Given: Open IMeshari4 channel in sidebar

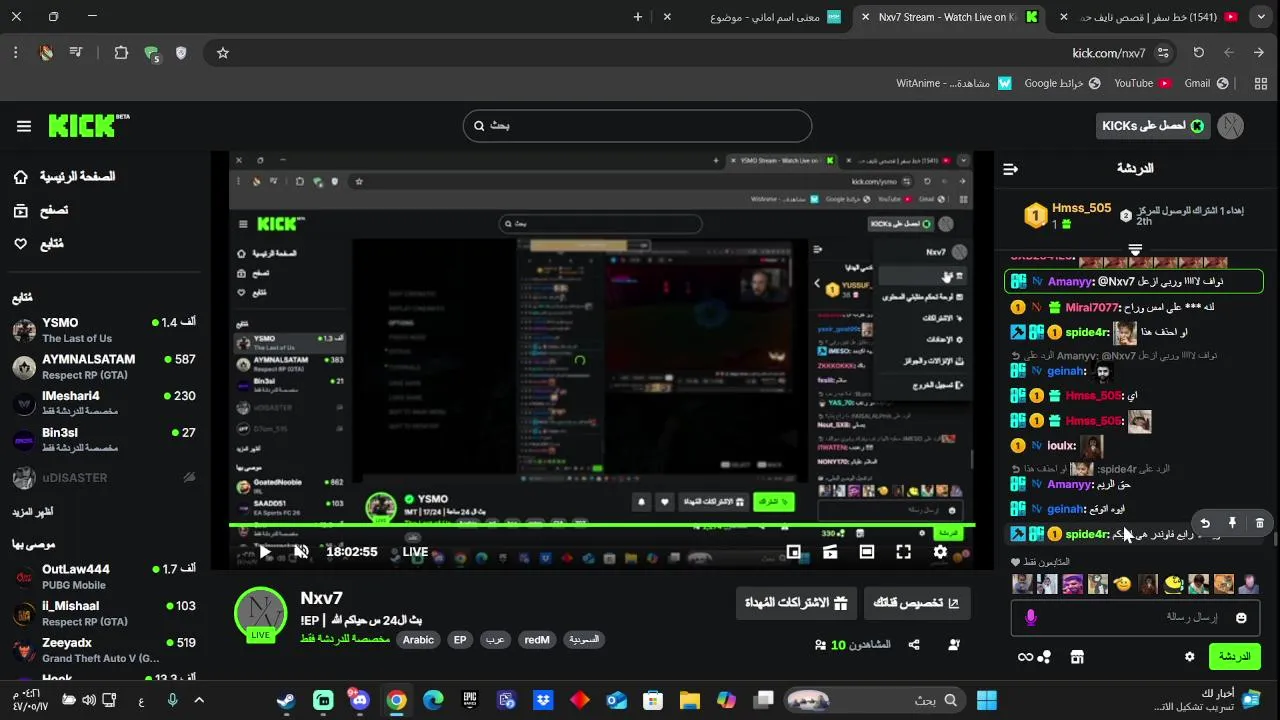Looking at the screenshot, I should (x=104, y=403).
